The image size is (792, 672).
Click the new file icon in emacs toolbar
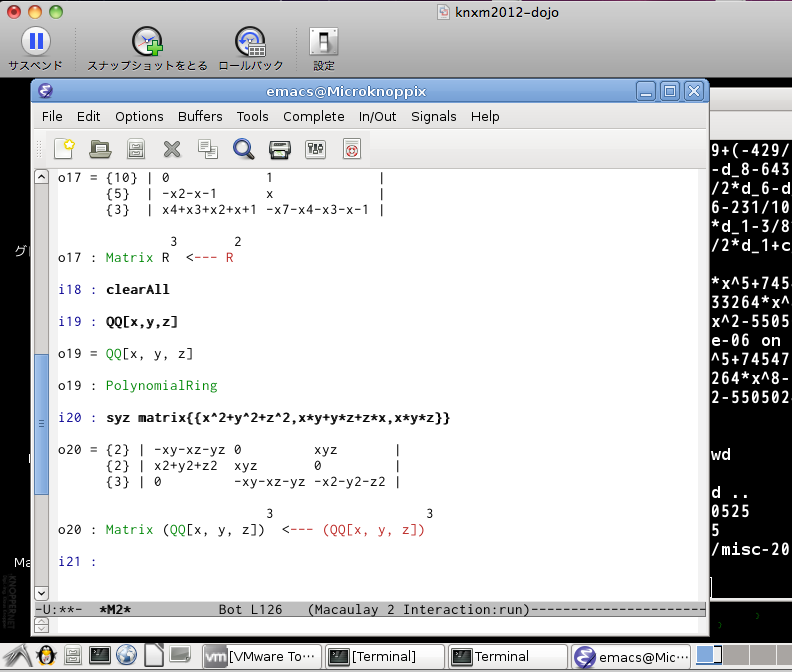[x=64, y=149]
